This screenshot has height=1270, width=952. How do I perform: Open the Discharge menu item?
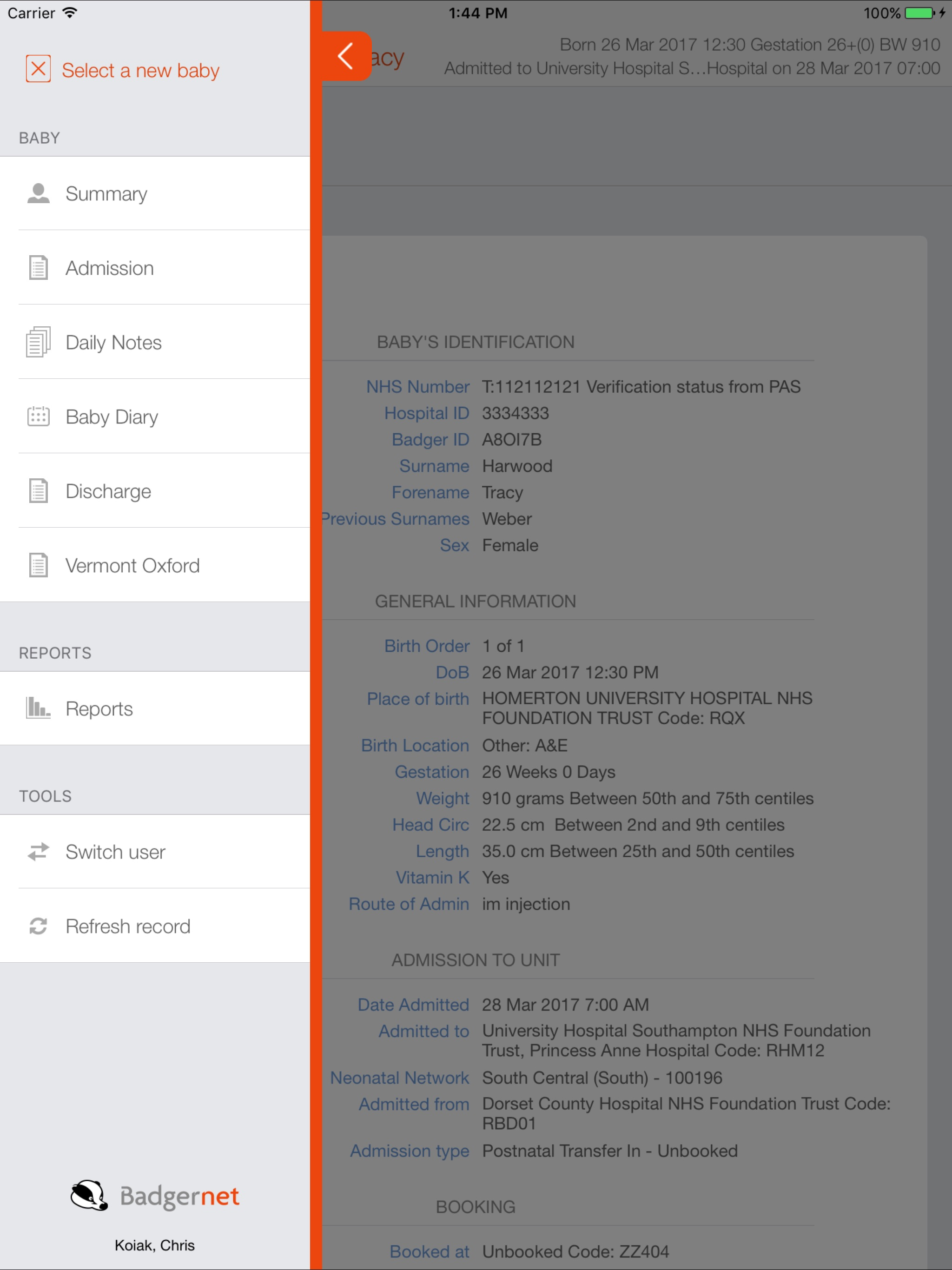108,491
